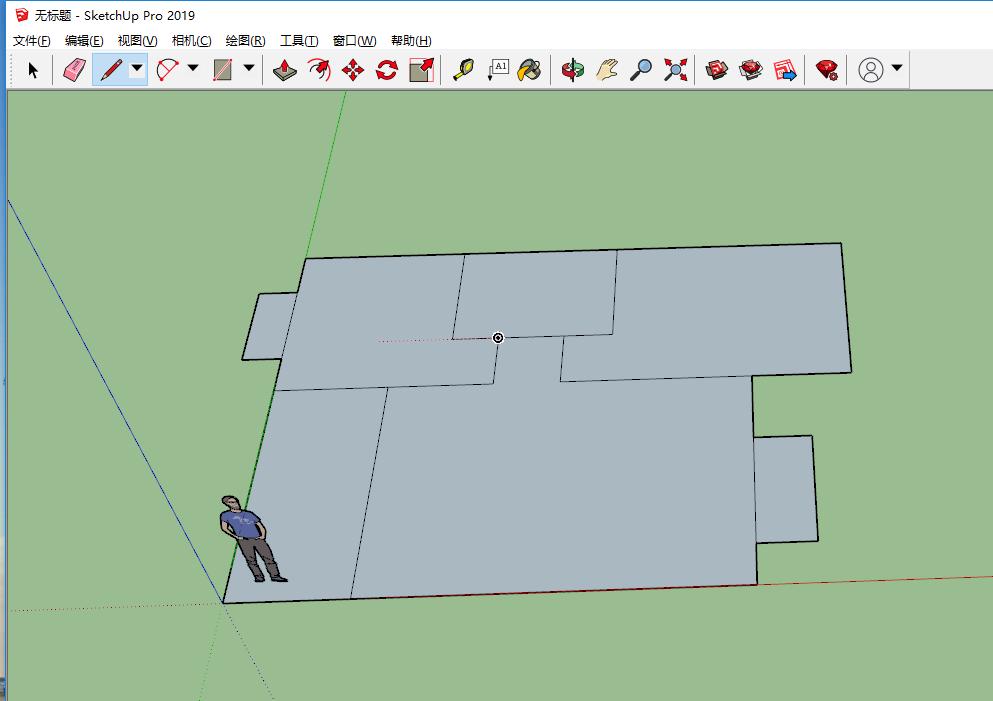Activate the Push/Pull tool

285,70
